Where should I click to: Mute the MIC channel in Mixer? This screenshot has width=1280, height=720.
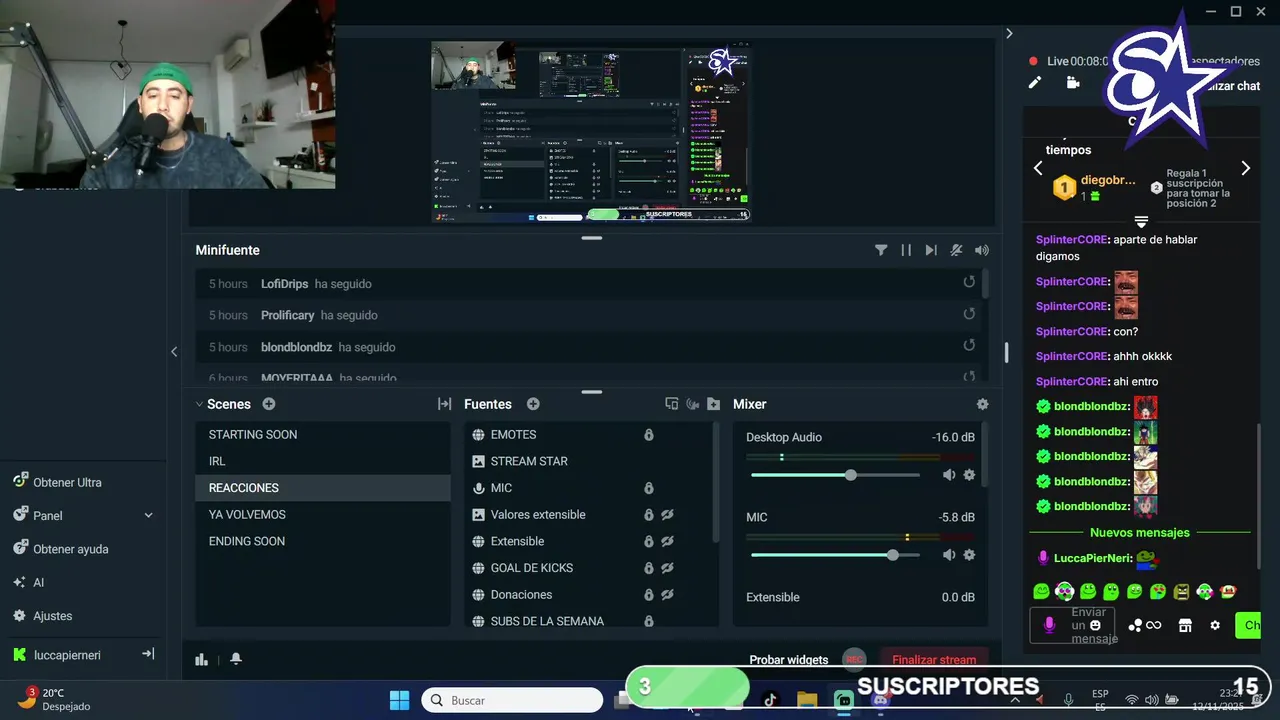[x=949, y=555]
